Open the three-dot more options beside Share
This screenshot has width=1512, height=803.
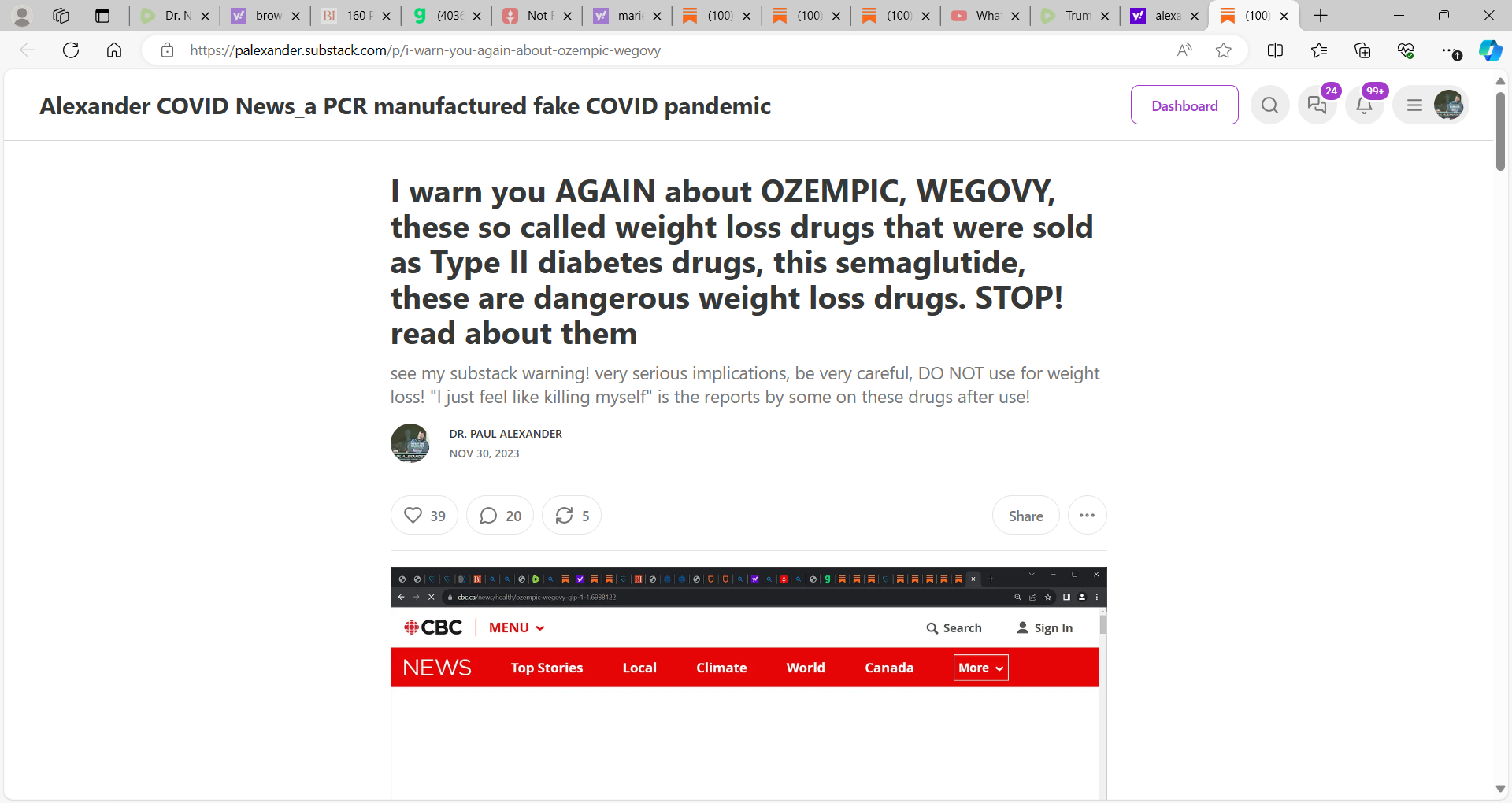[1087, 516]
